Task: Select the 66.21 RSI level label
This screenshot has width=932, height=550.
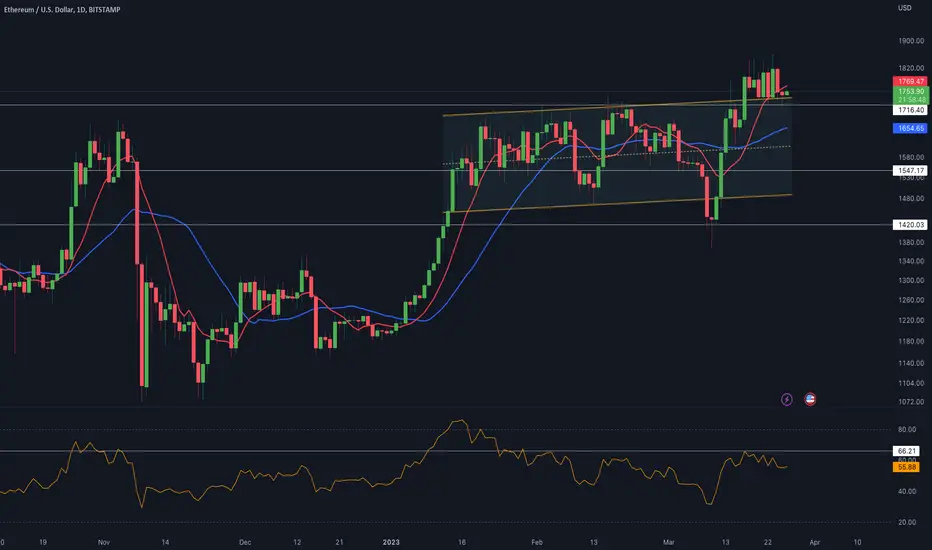Action: click(x=906, y=451)
